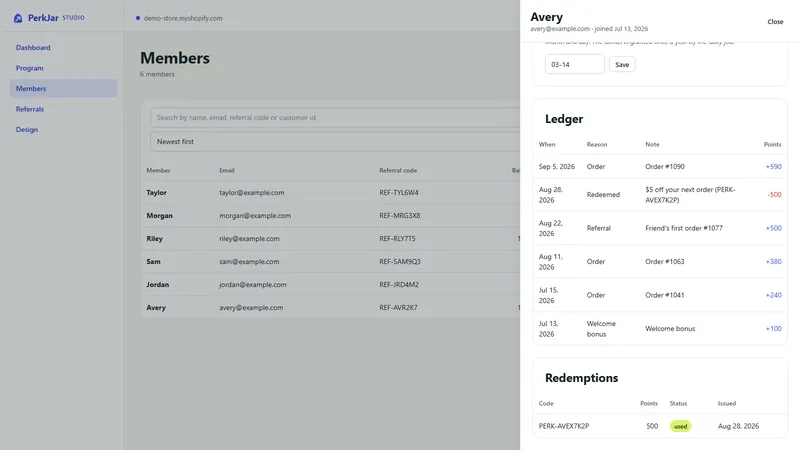Edit the birthday field showing 03-14
The image size is (800, 450).
pos(574,64)
